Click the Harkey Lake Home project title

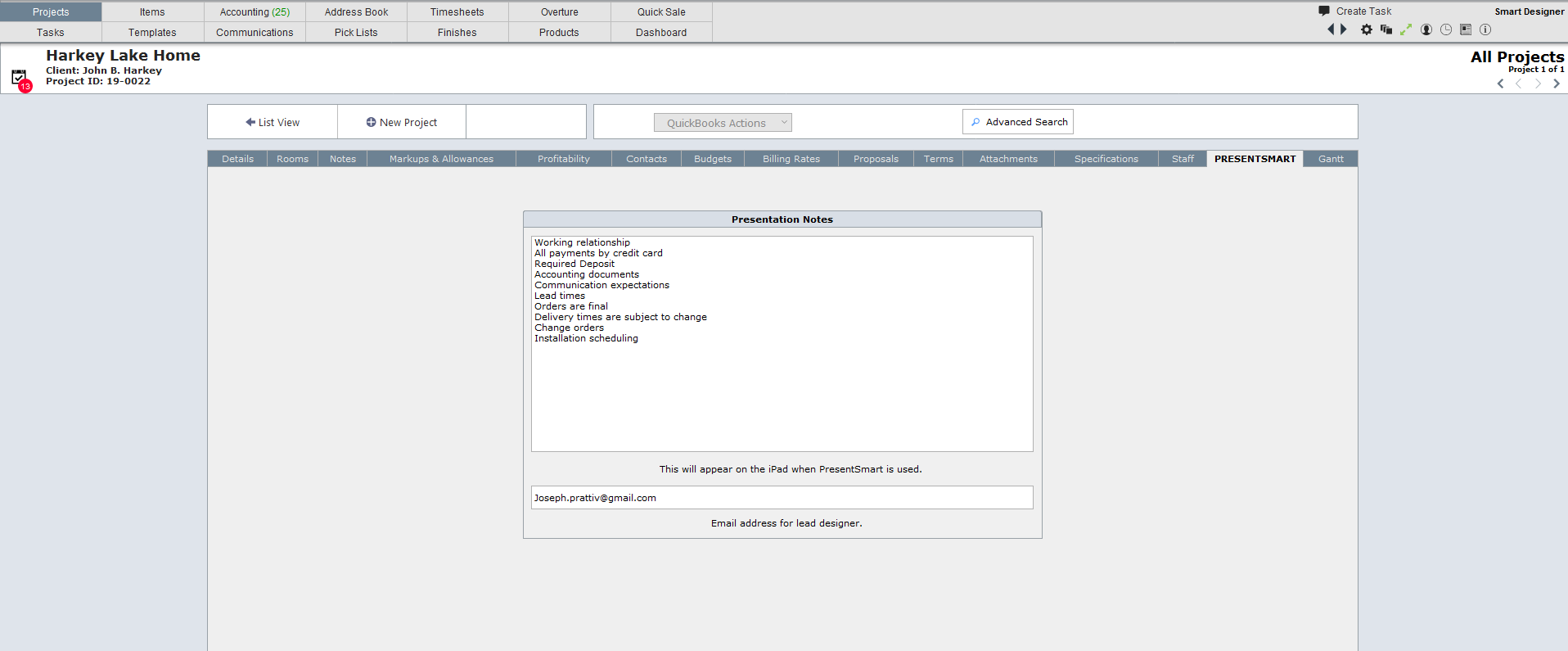[x=123, y=56]
